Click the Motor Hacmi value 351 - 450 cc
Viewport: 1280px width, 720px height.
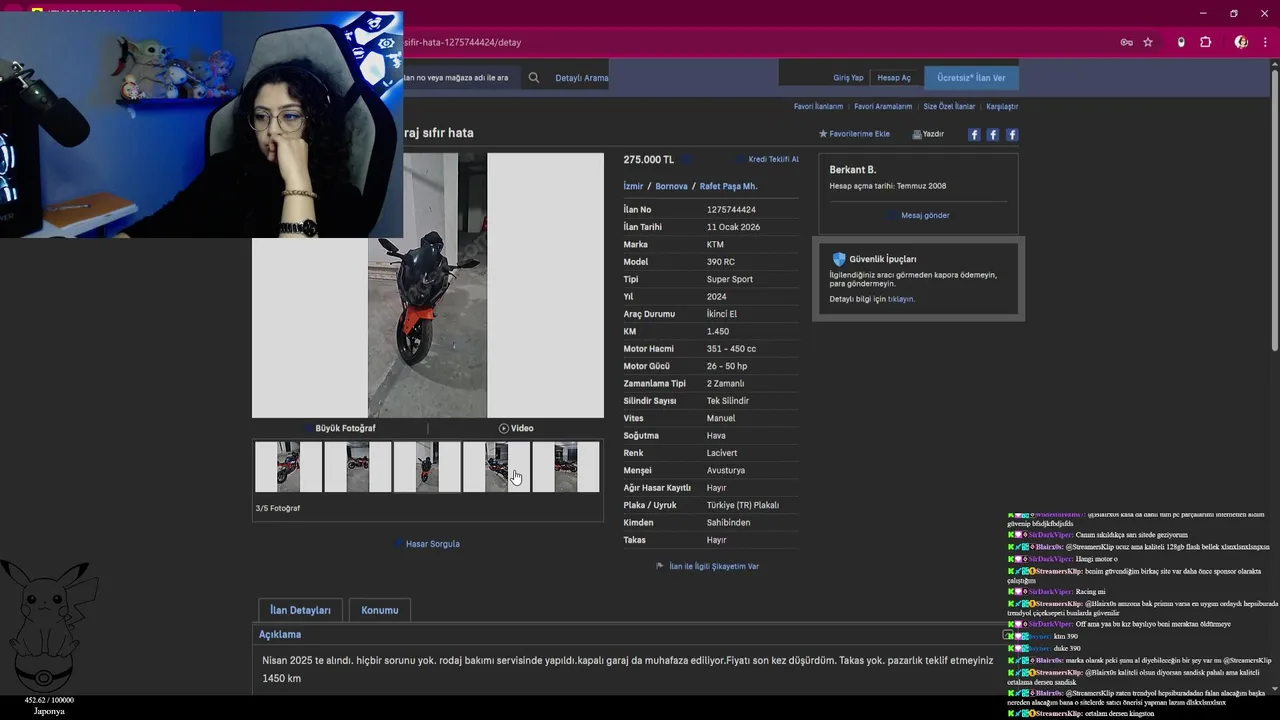point(731,349)
